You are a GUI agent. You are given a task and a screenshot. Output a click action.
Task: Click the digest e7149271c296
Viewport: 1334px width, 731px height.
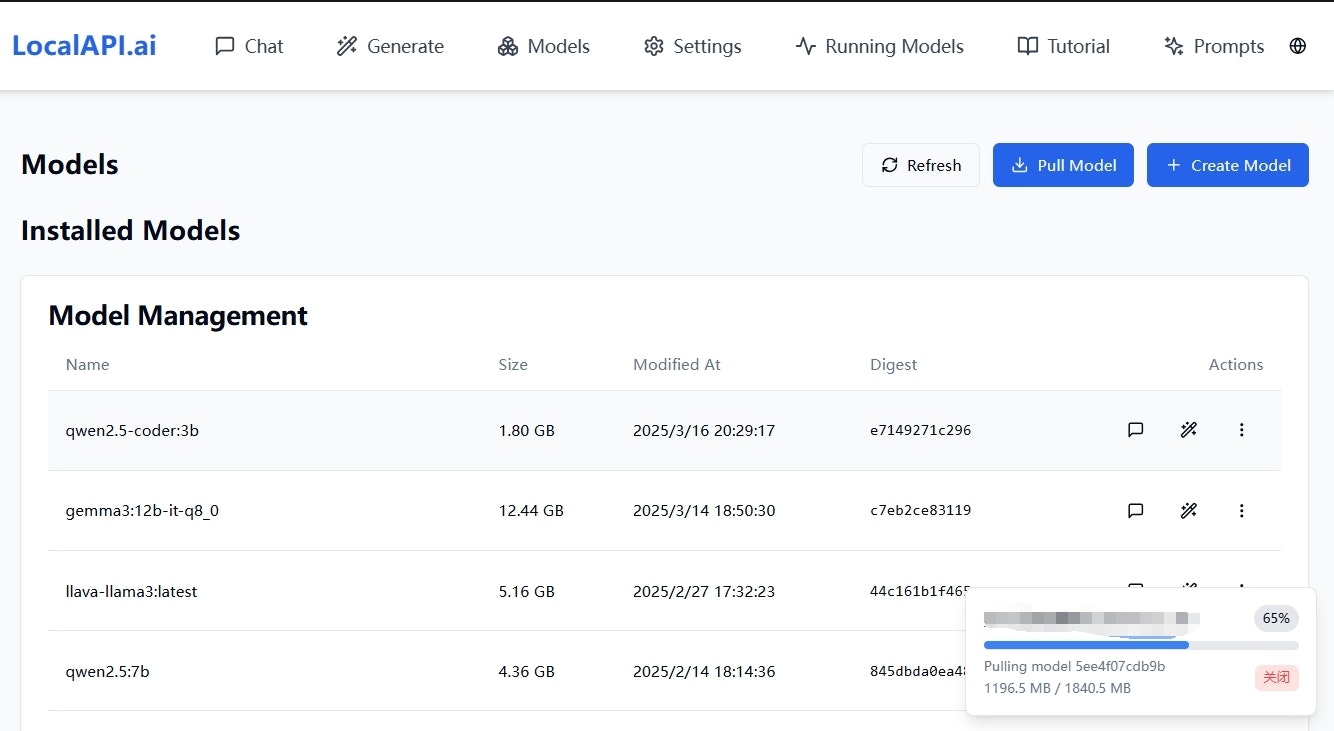[x=921, y=430]
